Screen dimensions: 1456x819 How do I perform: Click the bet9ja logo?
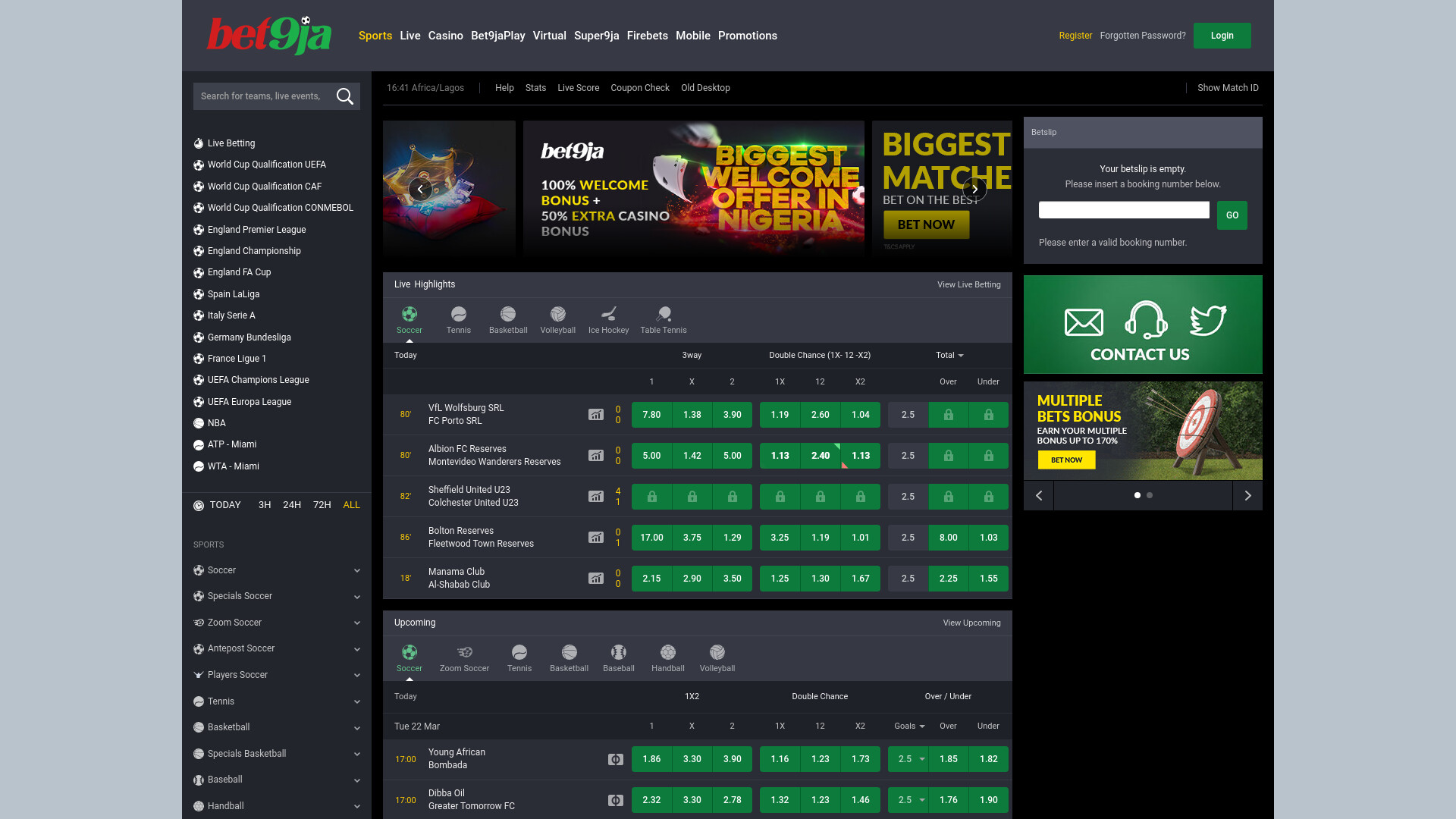point(269,36)
